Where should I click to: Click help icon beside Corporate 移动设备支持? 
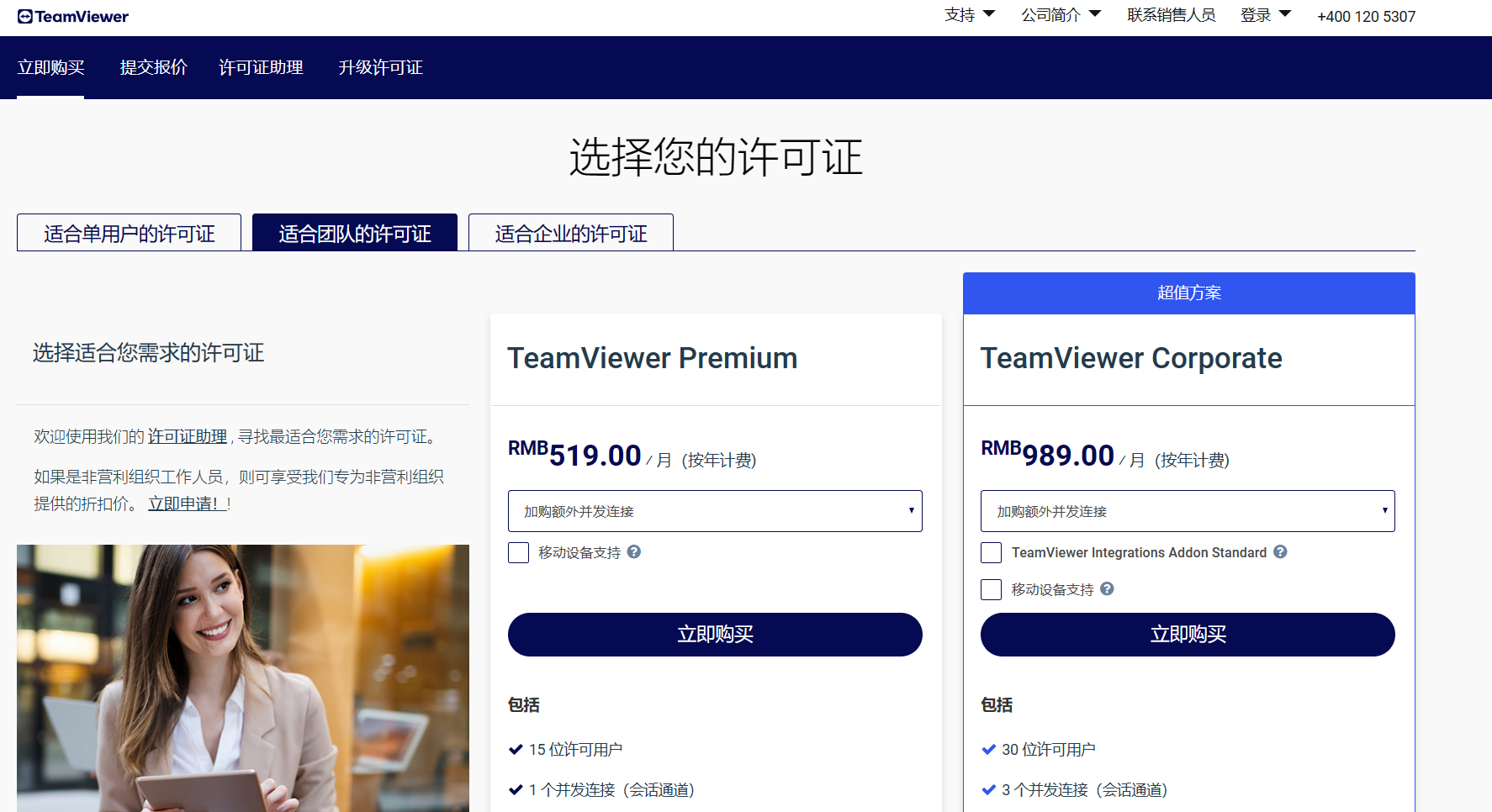(1107, 589)
